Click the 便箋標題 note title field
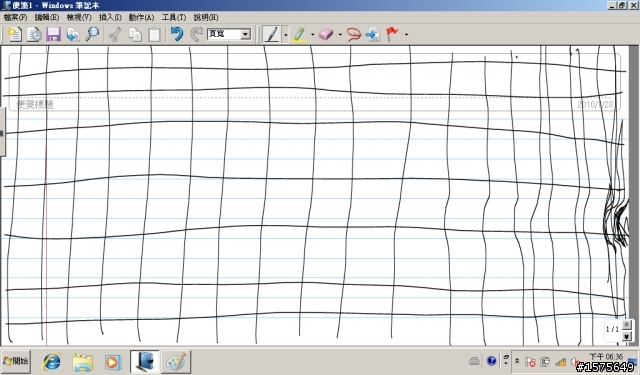Screen dimensions: 640x375 pyautogui.click(x=35, y=104)
